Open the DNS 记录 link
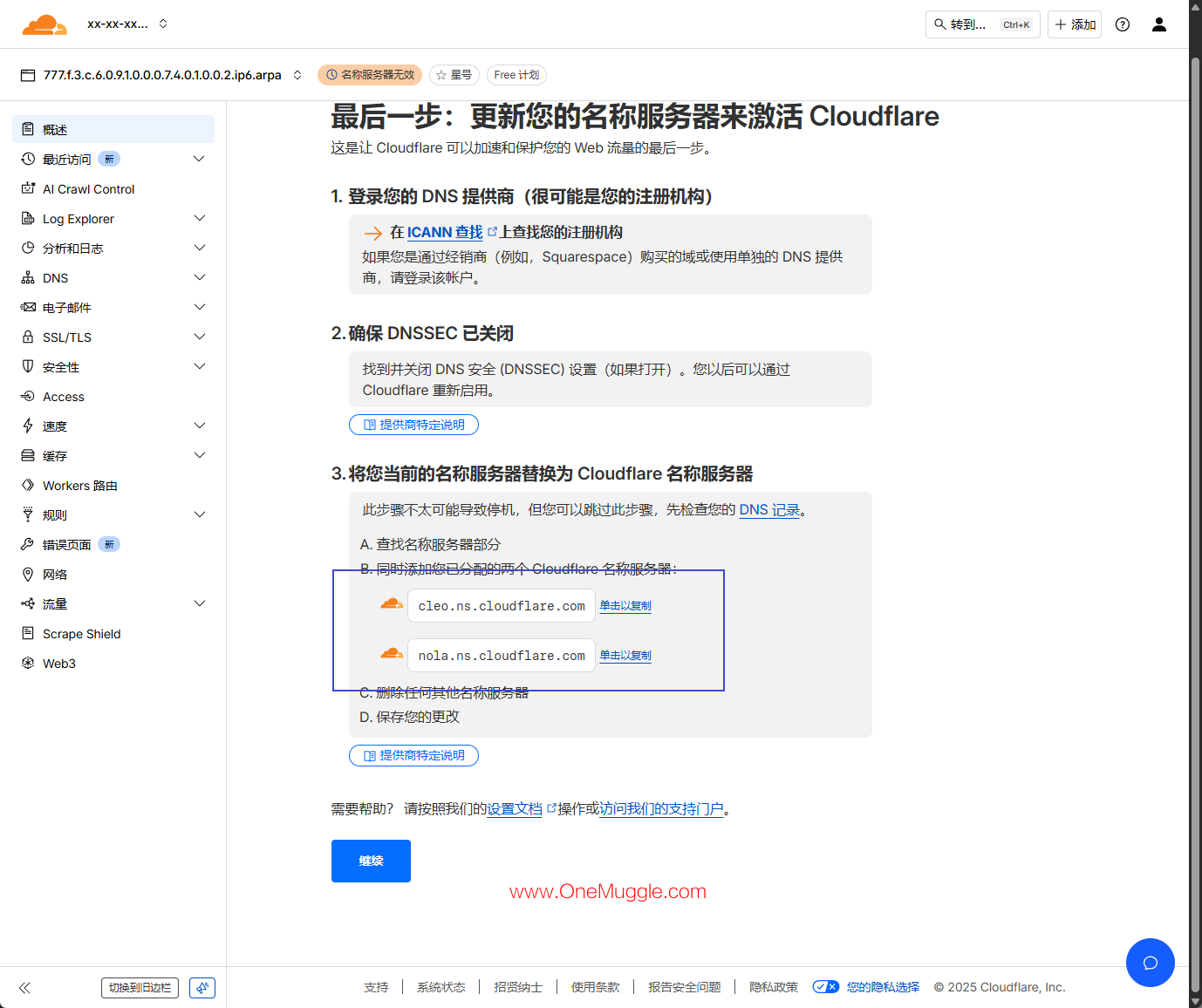 pos(769,510)
